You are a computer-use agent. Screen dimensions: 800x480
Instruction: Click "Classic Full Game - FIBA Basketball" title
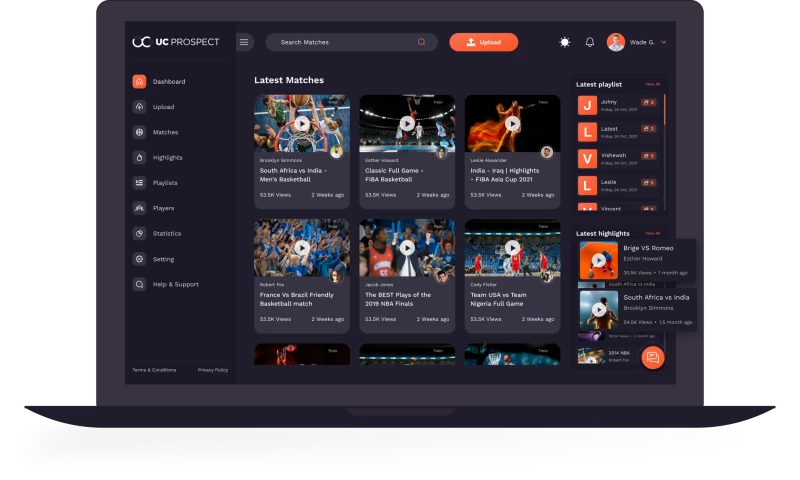(x=394, y=175)
